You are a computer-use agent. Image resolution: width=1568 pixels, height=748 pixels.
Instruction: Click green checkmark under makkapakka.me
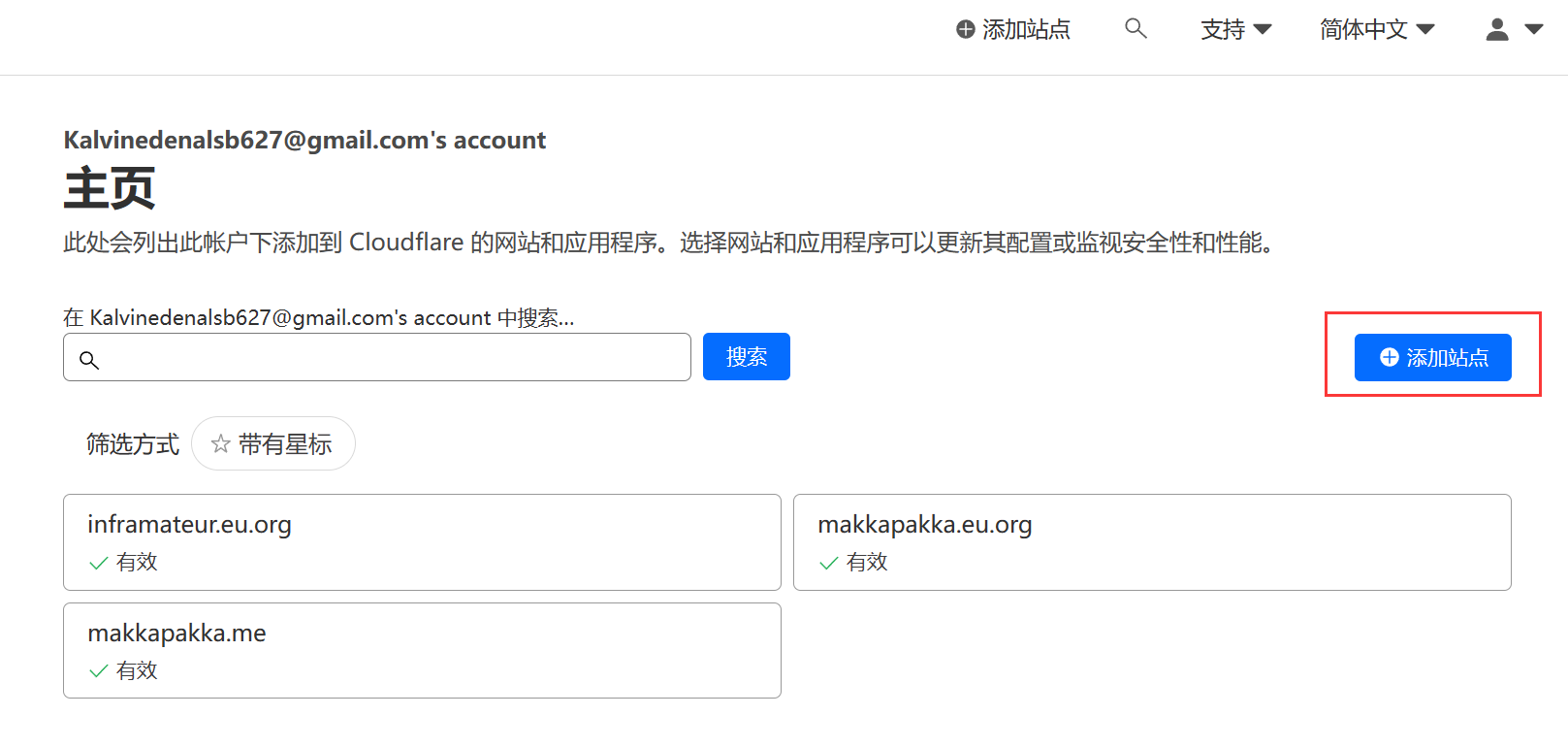coord(98,671)
